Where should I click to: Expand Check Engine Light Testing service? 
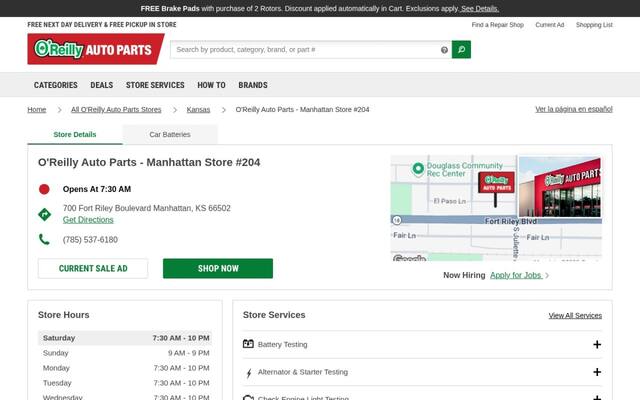point(597,398)
